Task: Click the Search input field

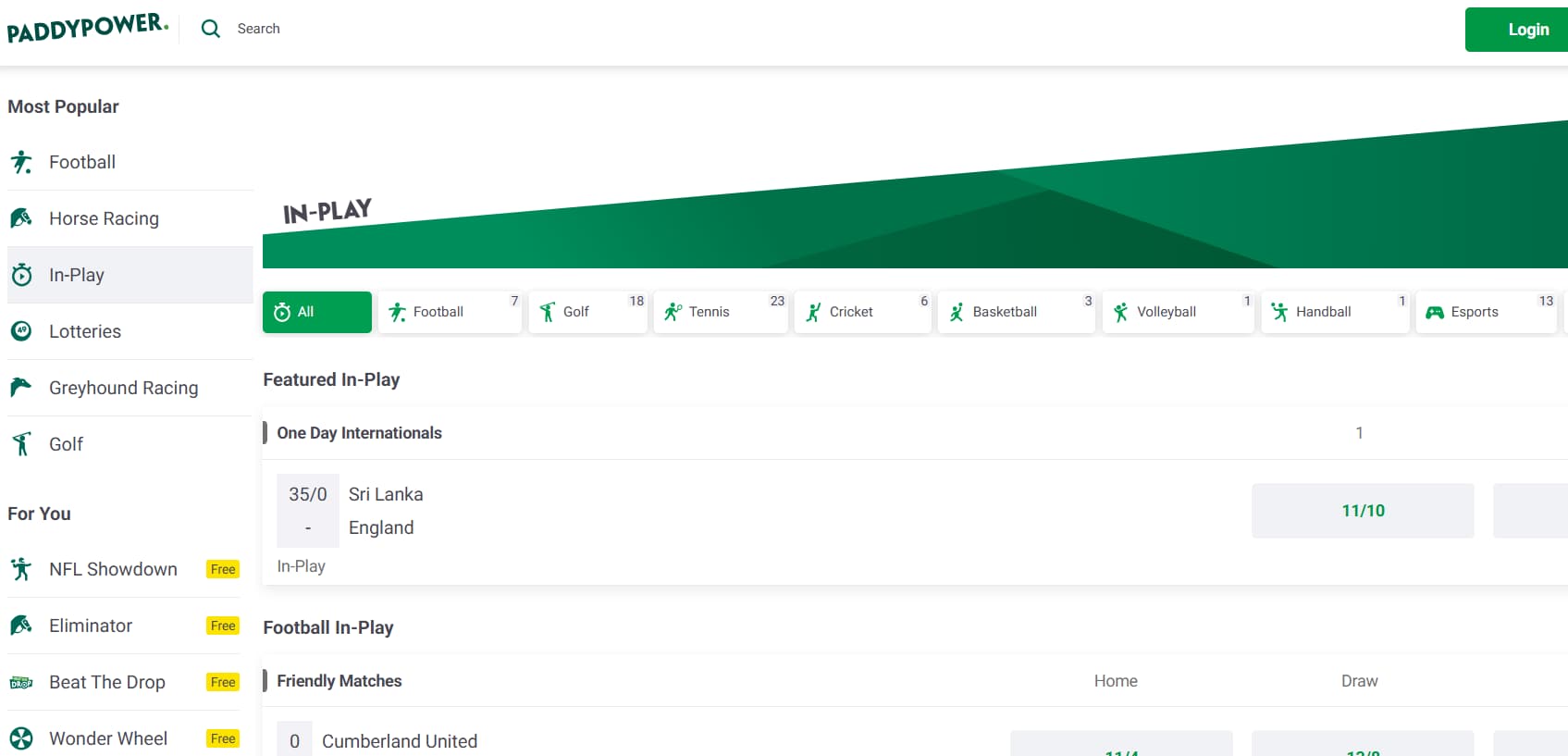Action: 258,29
